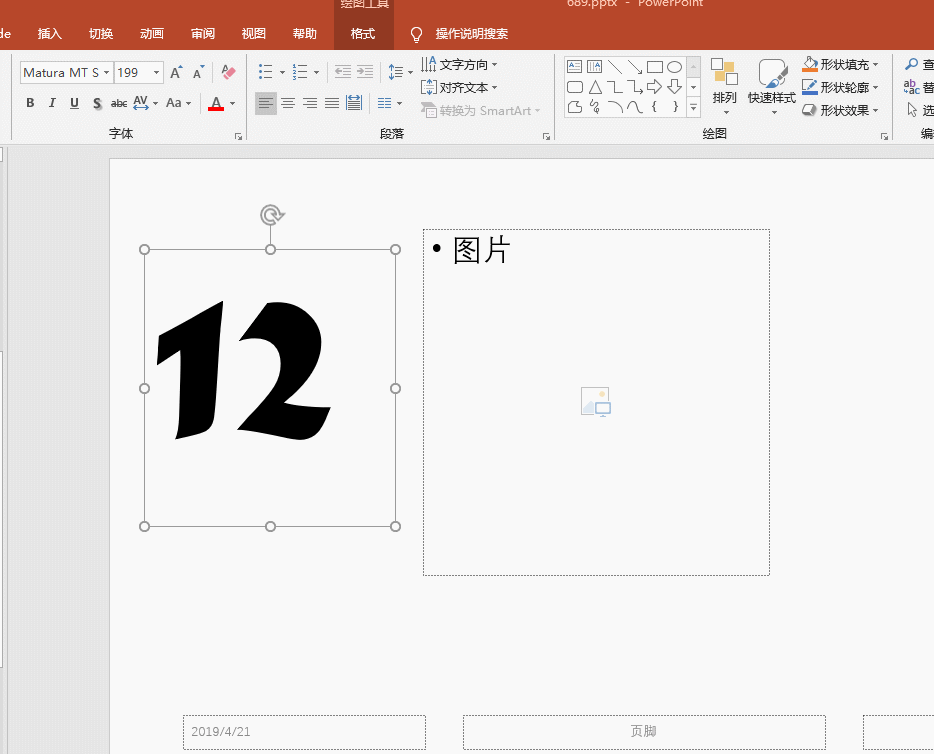Image resolution: width=934 pixels, height=754 pixels.
Task: Expand the font size dropdown showing 199
Action: [157, 73]
